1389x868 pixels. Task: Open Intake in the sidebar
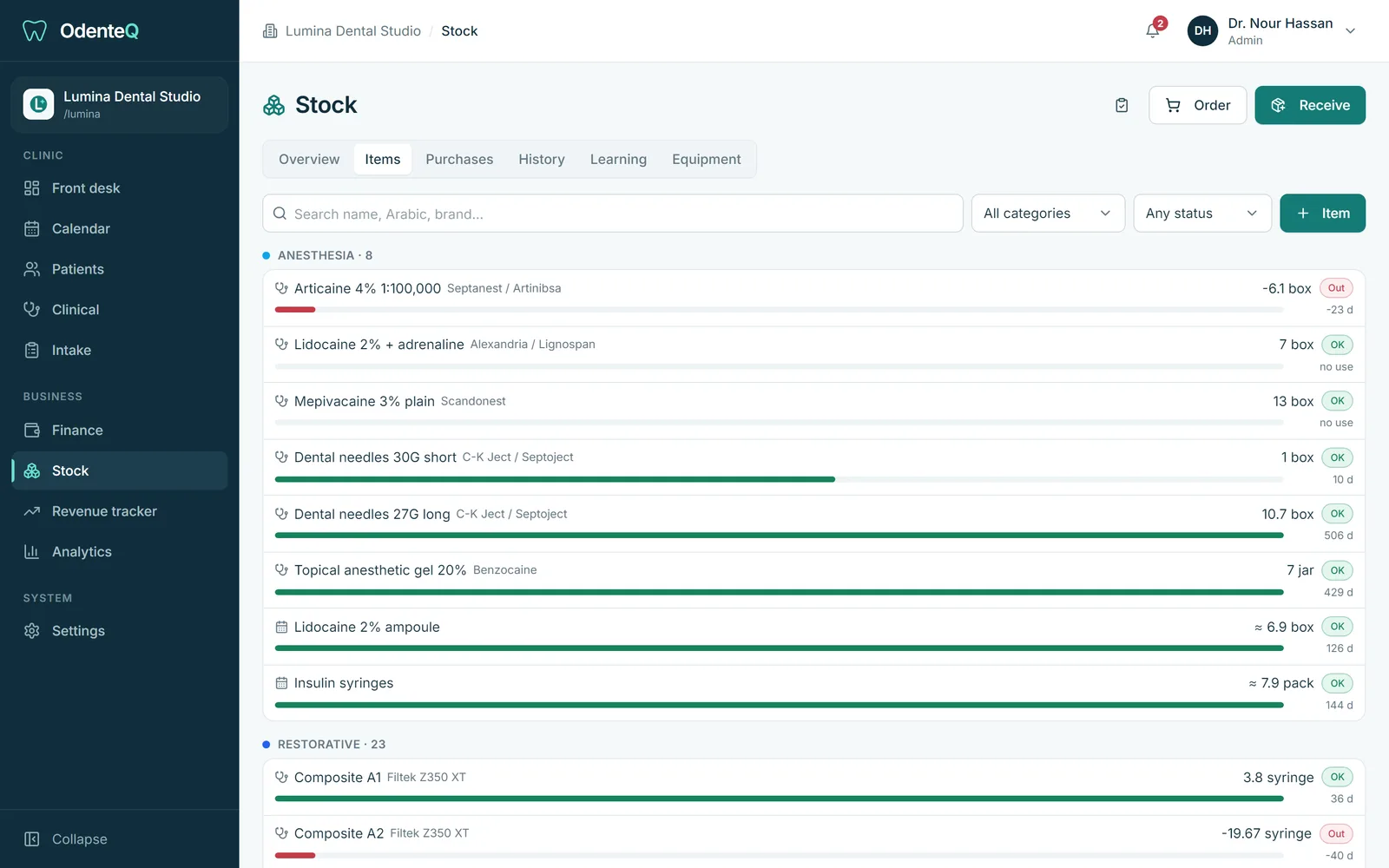120,351
